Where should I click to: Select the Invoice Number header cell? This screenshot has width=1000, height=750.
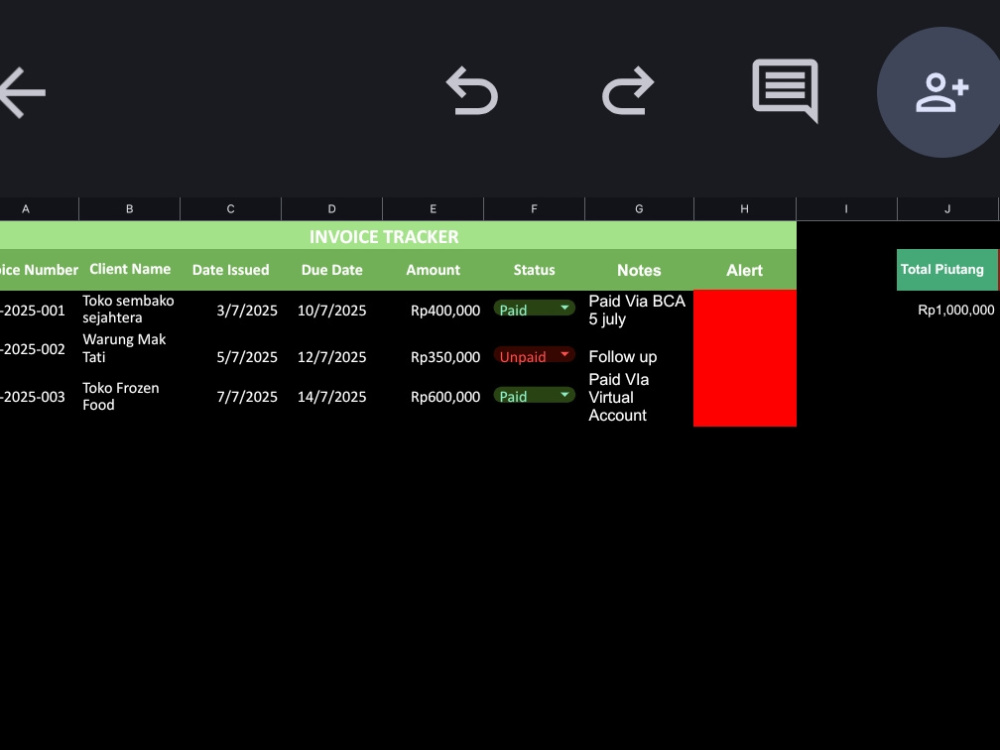(39, 270)
